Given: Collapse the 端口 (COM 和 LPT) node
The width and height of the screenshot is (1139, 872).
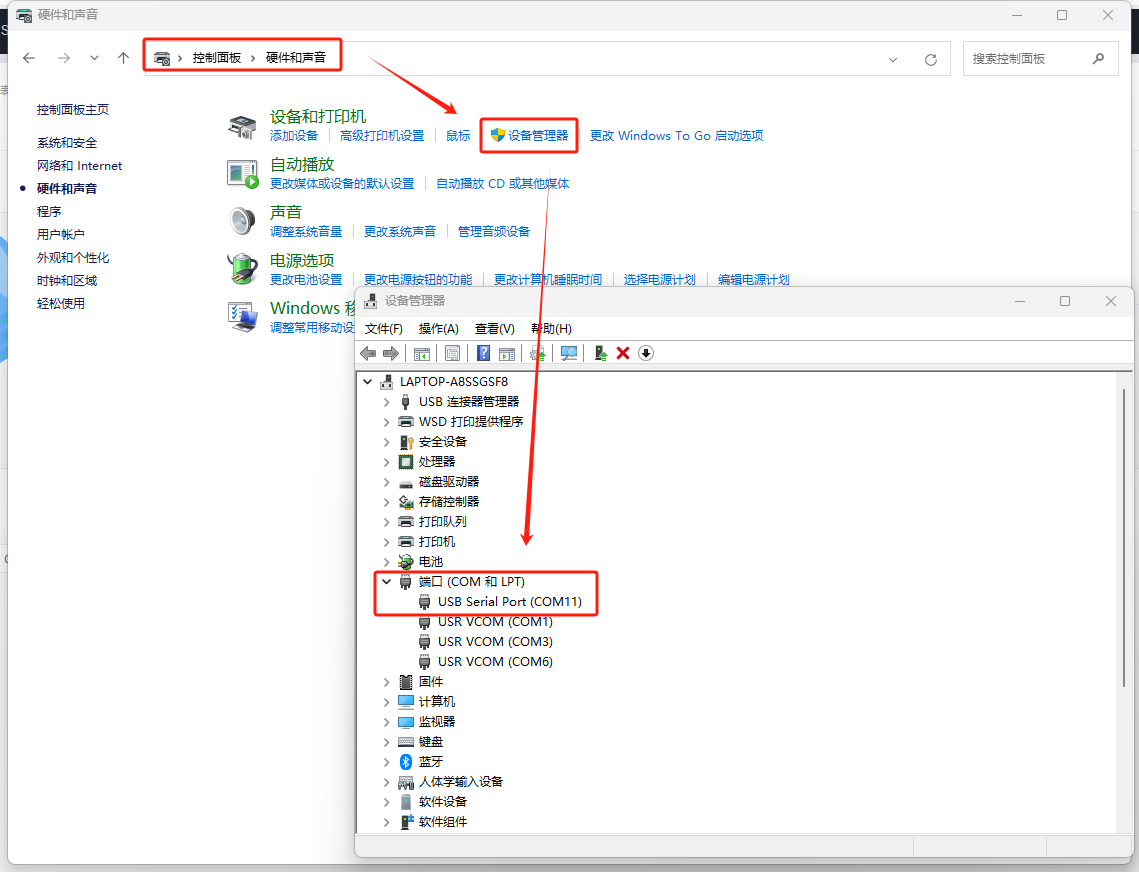Looking at the screenshot, I should tap(387, 581).
